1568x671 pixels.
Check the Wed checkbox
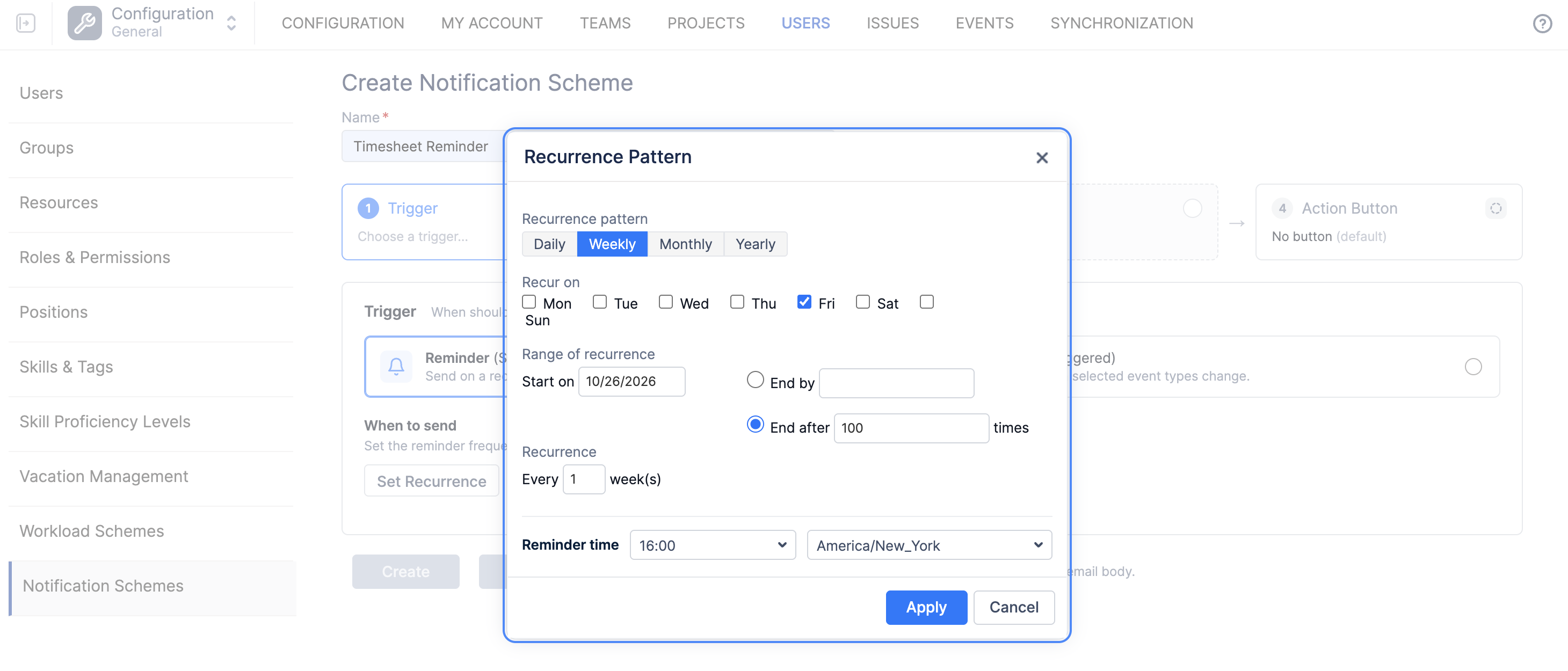point(665,302)
